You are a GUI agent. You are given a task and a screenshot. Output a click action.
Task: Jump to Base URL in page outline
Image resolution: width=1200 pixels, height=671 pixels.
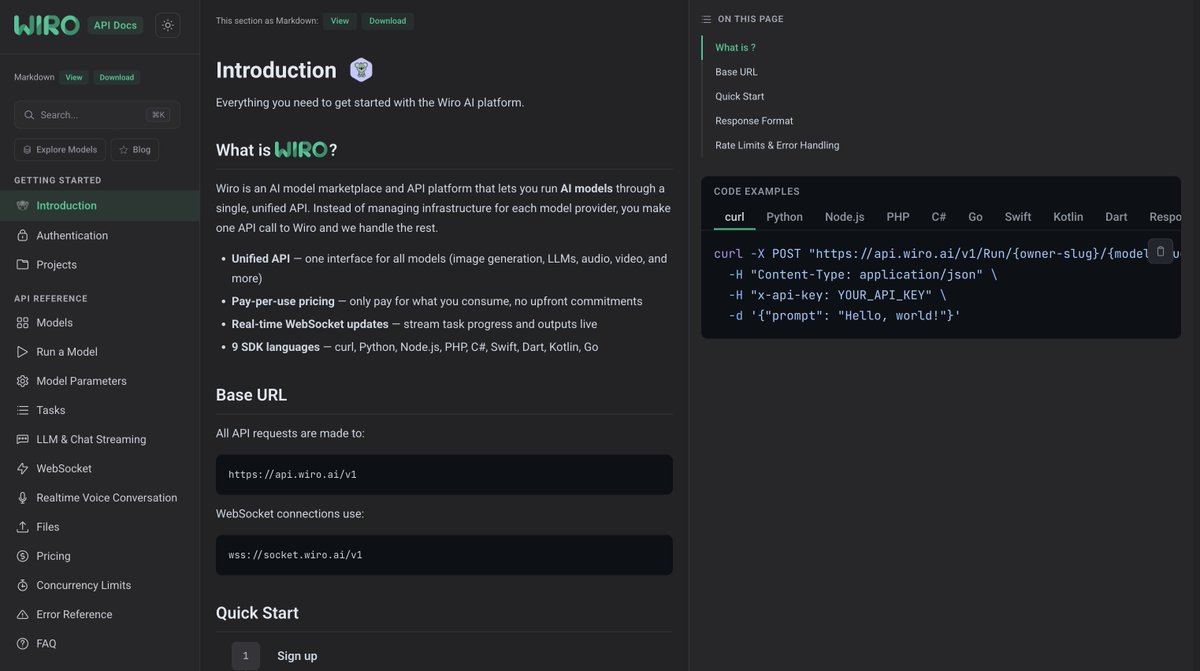736,72
